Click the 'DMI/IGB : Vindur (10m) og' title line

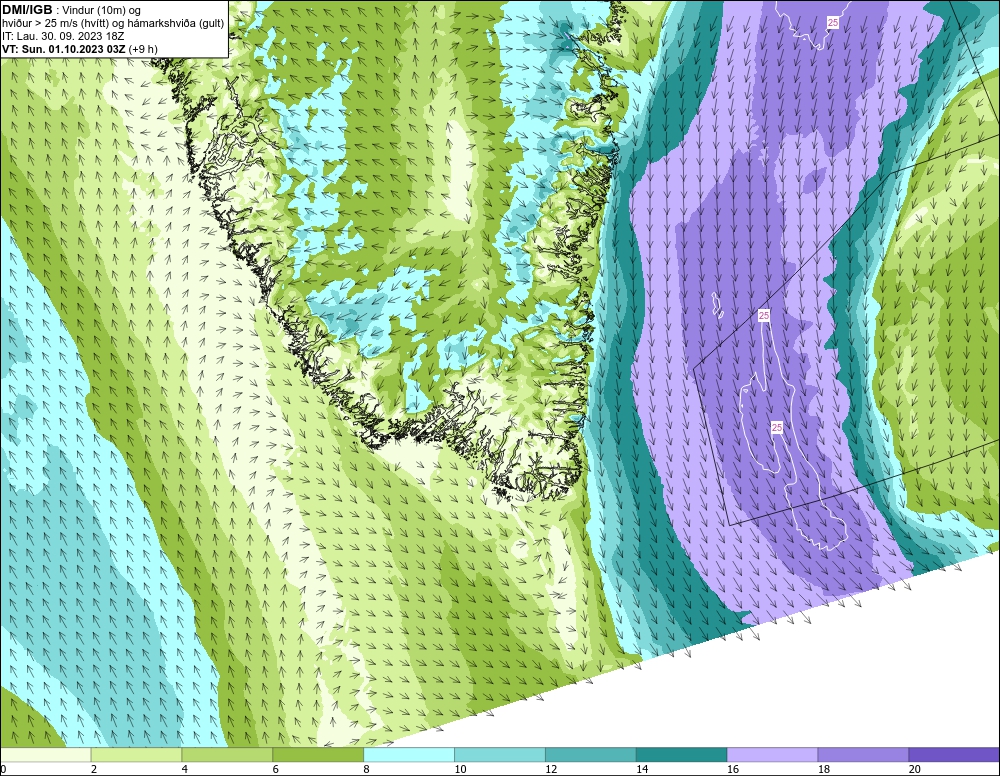pos(71,10)
